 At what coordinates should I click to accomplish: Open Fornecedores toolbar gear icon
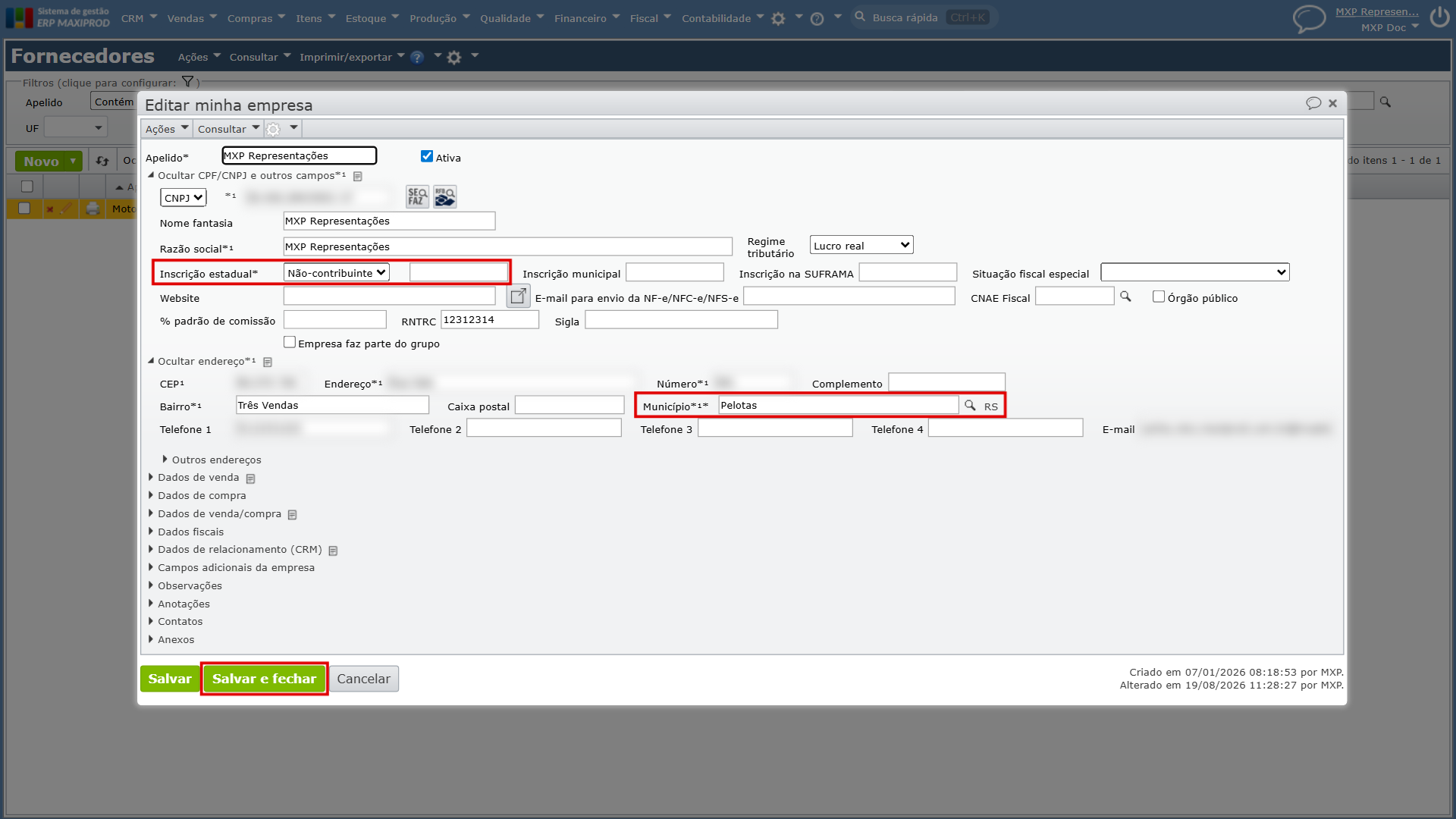(x=454, y=58)
